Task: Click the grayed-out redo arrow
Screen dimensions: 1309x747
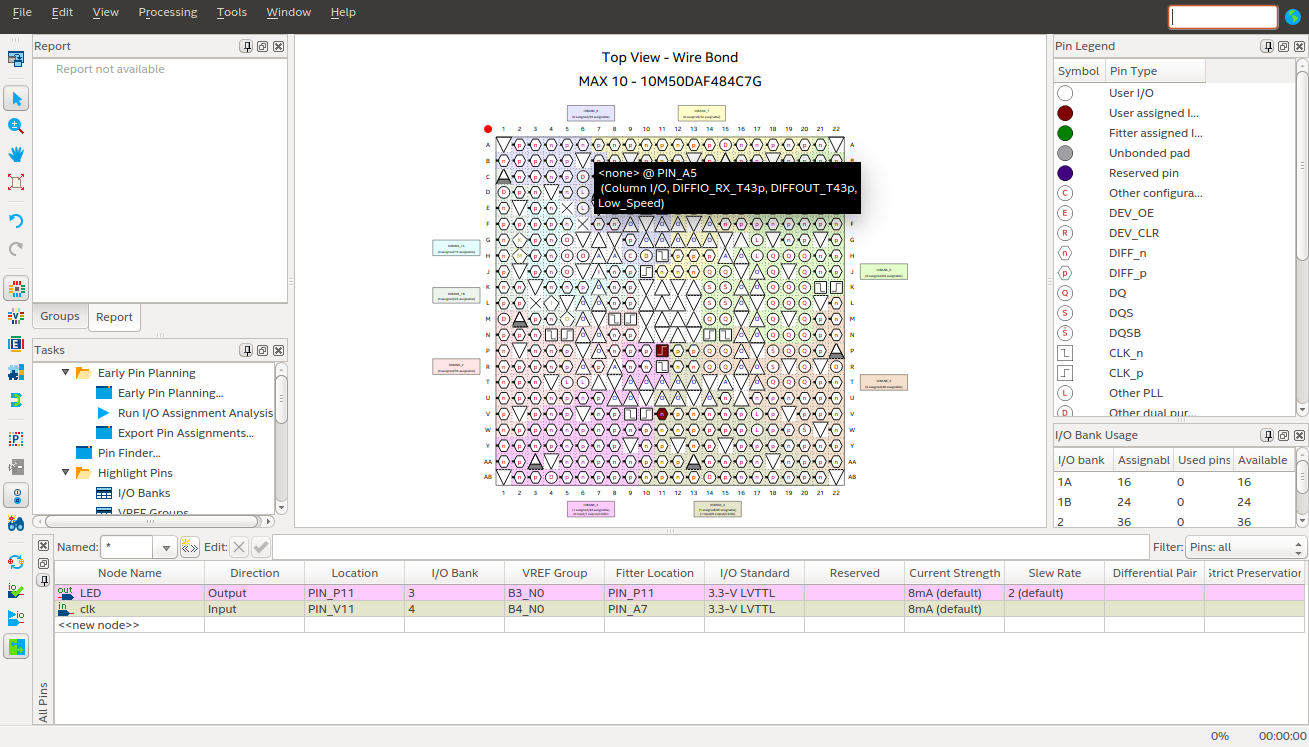Action: click(x=16, y=248)
